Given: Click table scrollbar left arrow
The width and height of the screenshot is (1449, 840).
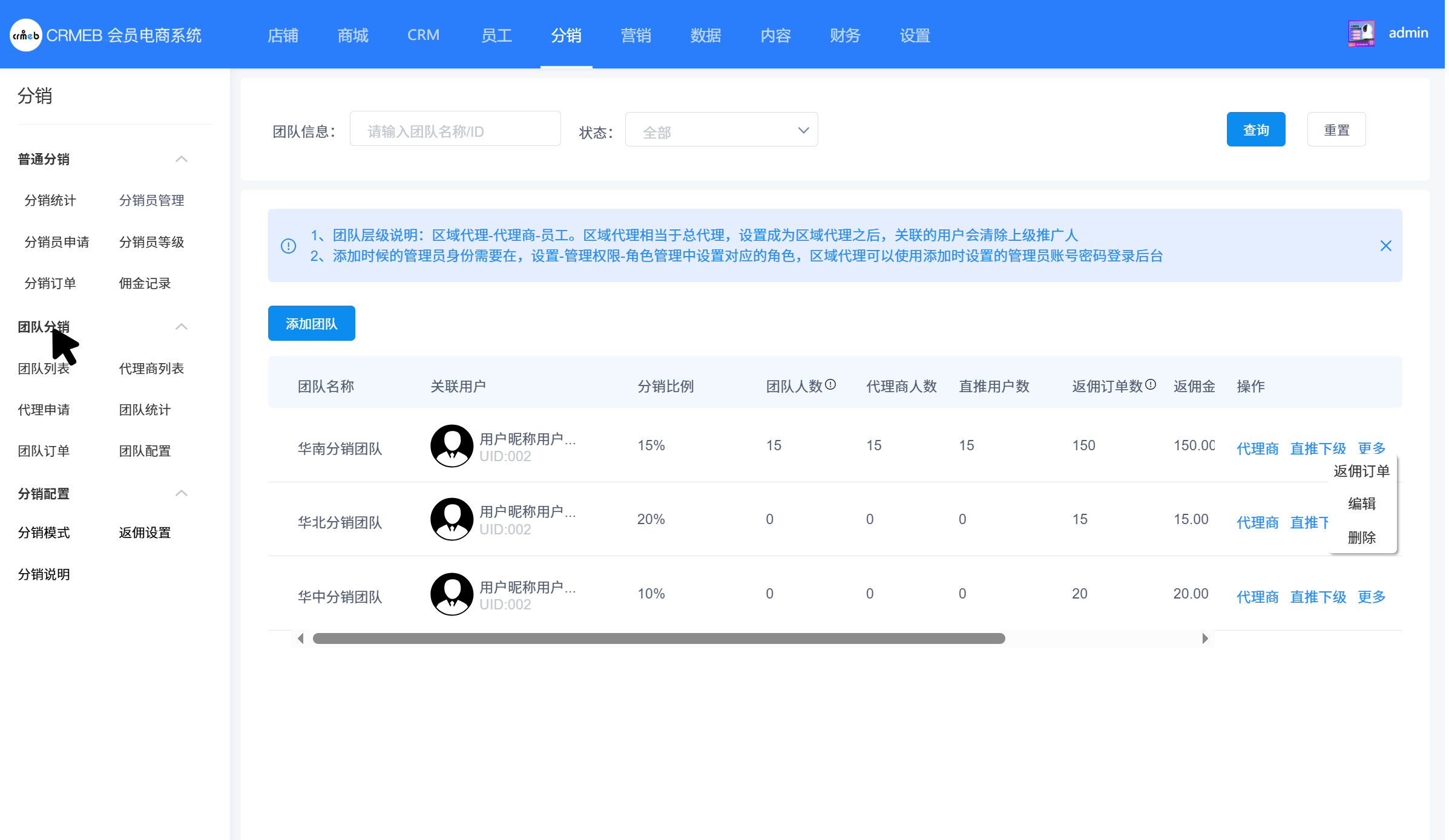Looking at the screenshot, I should tap(301, 638).
